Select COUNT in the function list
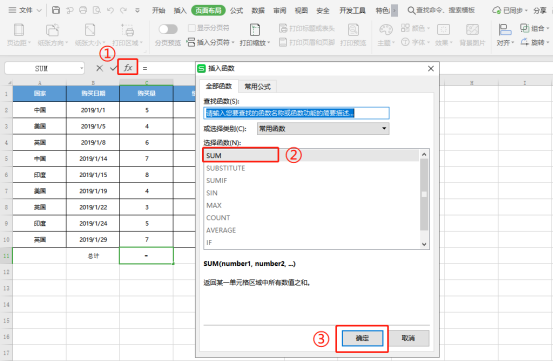553x362 pixels. tap(311, 218)
